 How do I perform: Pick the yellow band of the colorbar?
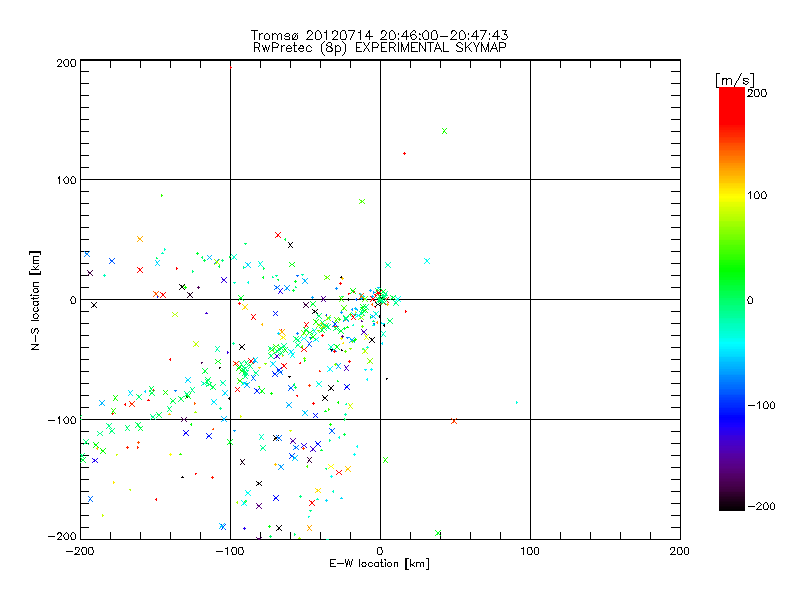click(732, 195)
